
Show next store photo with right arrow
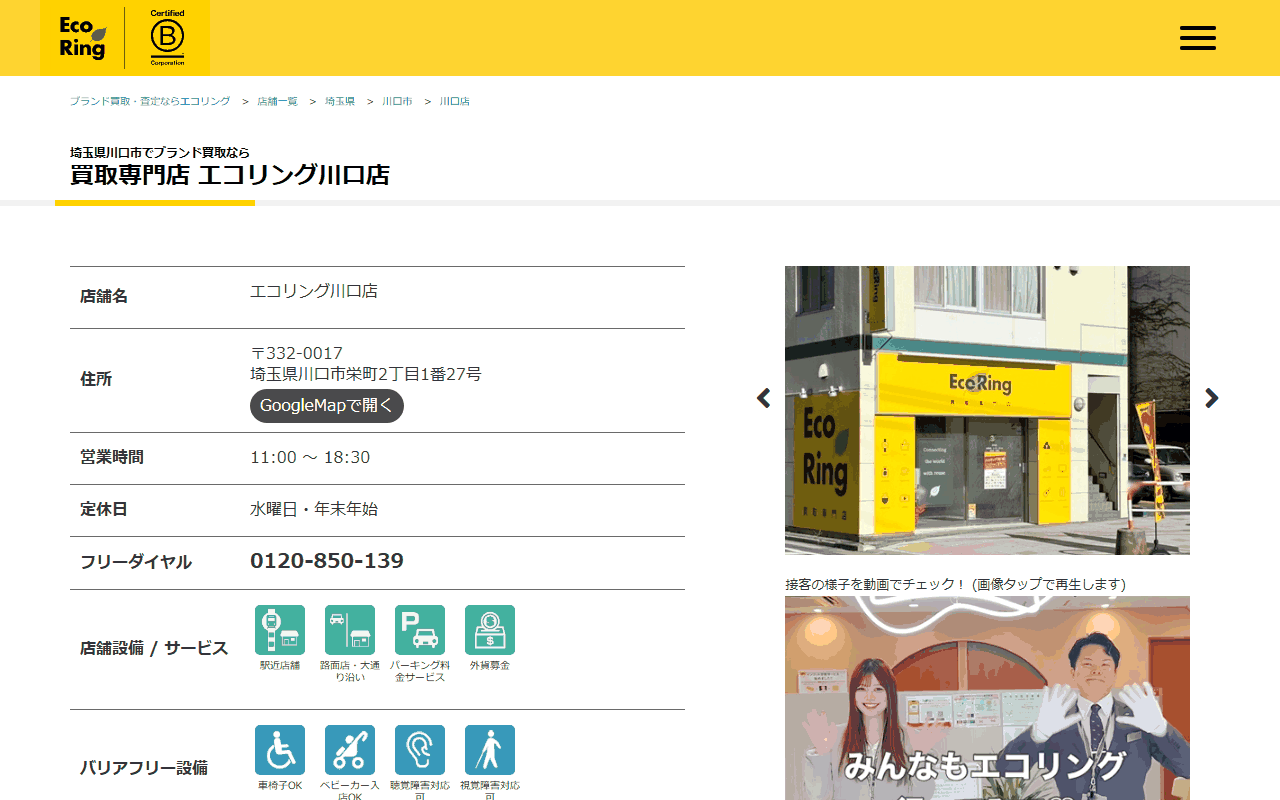point(1212,398)
